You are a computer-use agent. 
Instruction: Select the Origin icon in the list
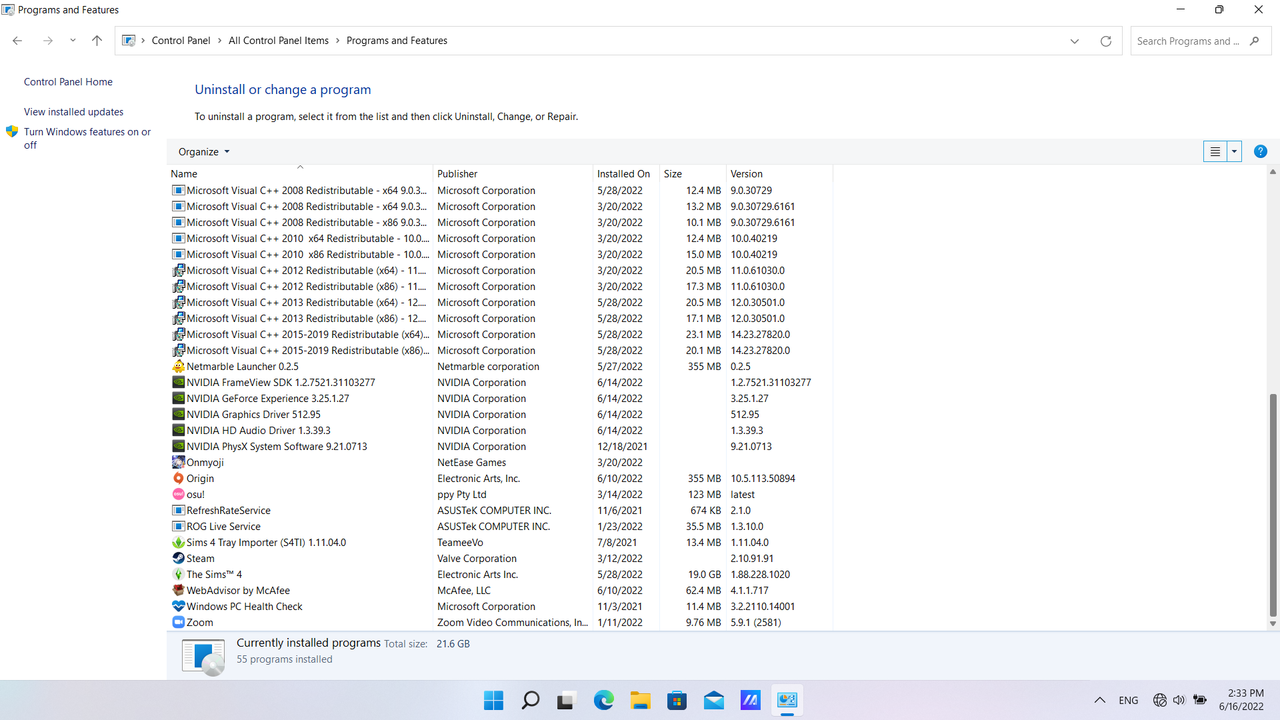[x=178, y=478]
